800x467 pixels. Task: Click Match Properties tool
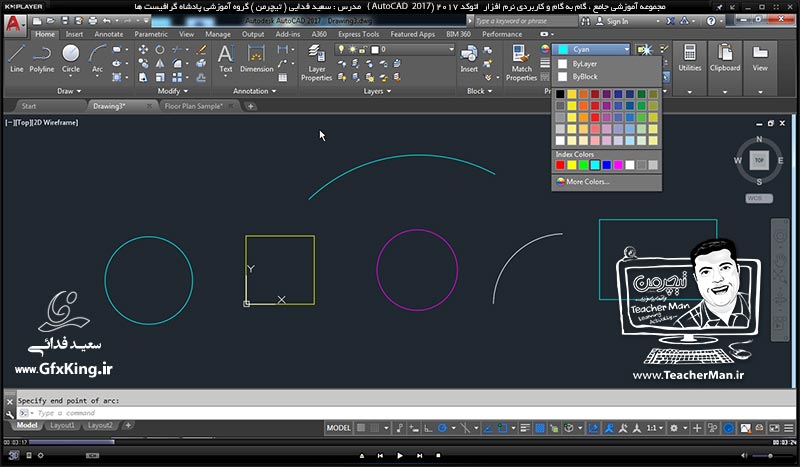521,63
